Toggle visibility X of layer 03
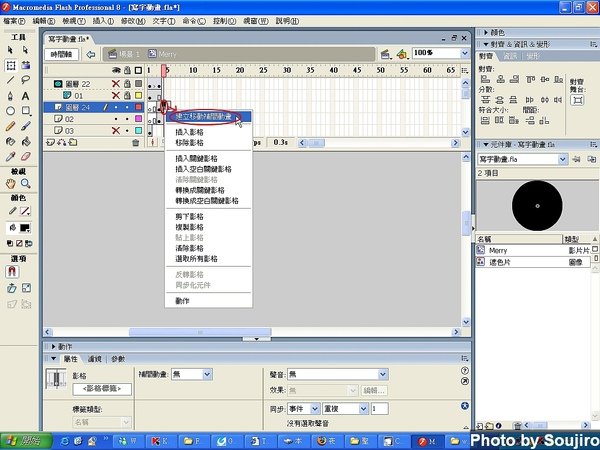600x450 pixels. point(116,130)
